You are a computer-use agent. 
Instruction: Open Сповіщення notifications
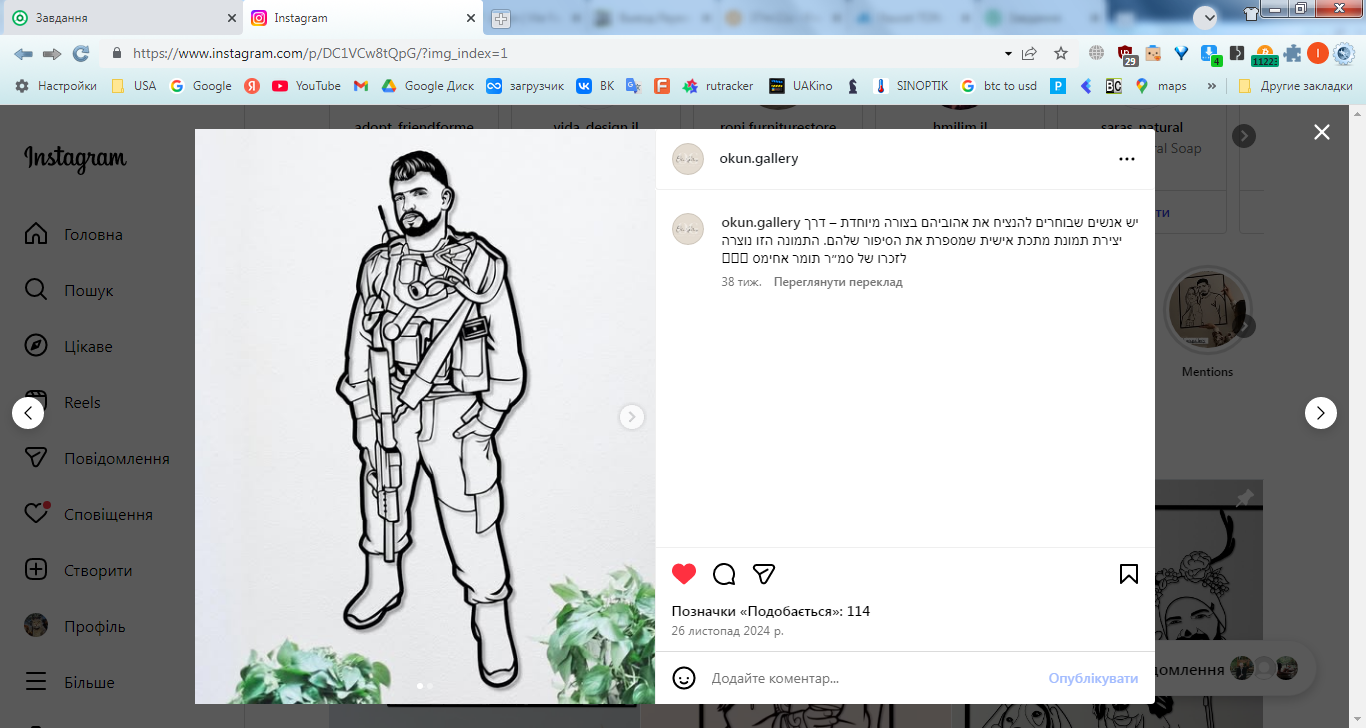[88, 515]
